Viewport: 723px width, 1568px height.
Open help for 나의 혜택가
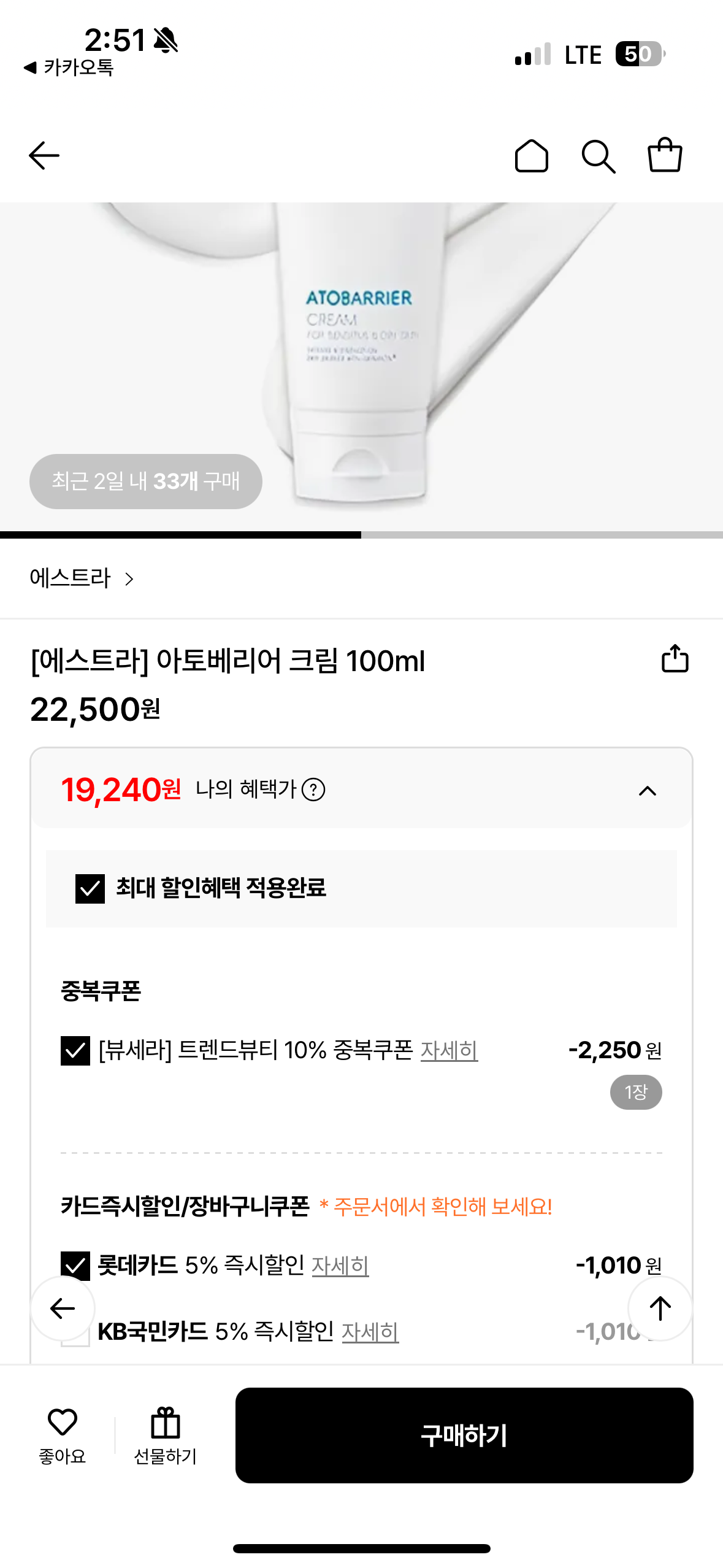coord(314,790)
